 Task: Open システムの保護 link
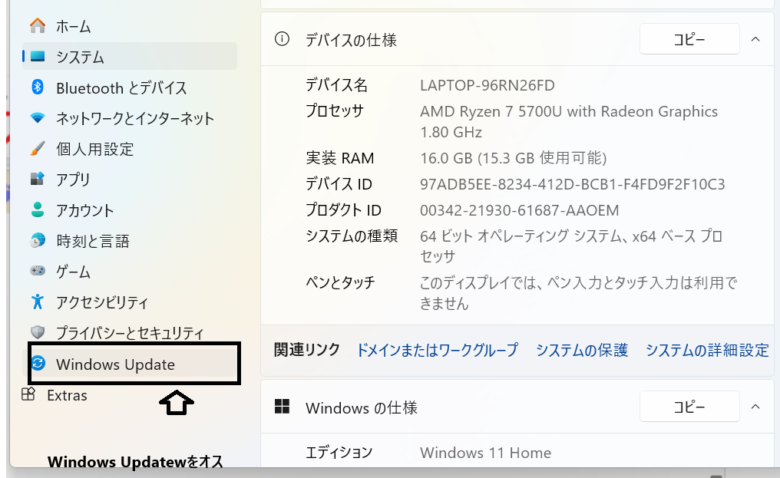pos(581,350)
